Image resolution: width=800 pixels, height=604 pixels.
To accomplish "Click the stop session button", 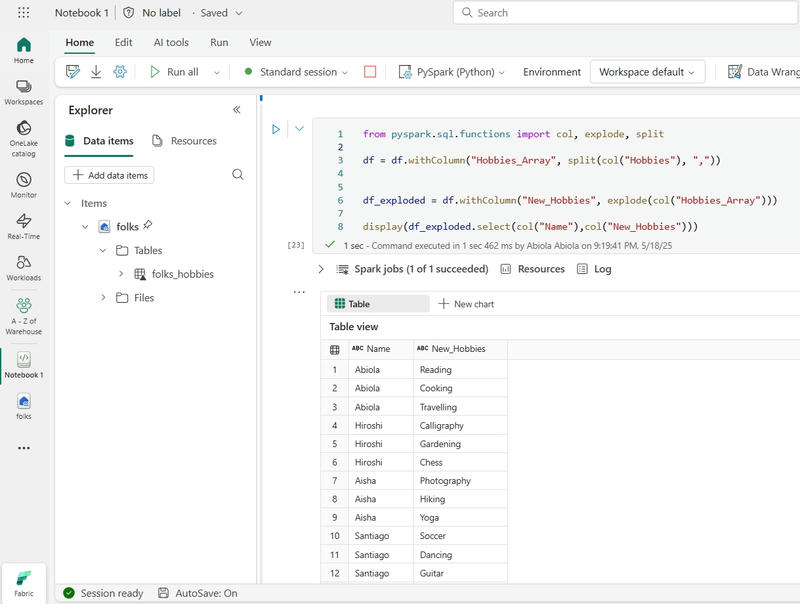I will [370, 72].
